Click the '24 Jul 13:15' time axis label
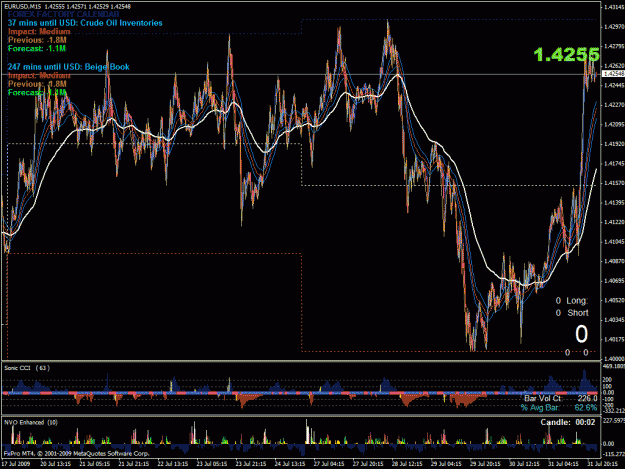The image size is (625, 469). click(290, 464)
